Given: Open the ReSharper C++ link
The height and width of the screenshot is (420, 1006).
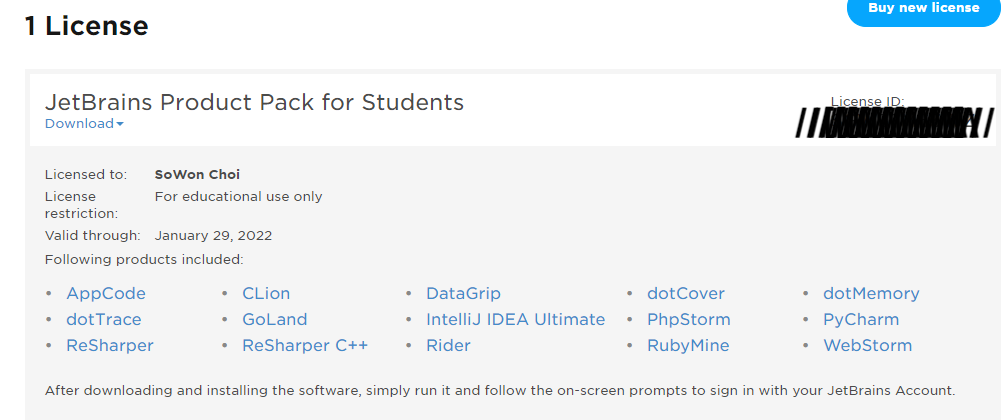Looking at the screenshot, I should pos(305,346).
